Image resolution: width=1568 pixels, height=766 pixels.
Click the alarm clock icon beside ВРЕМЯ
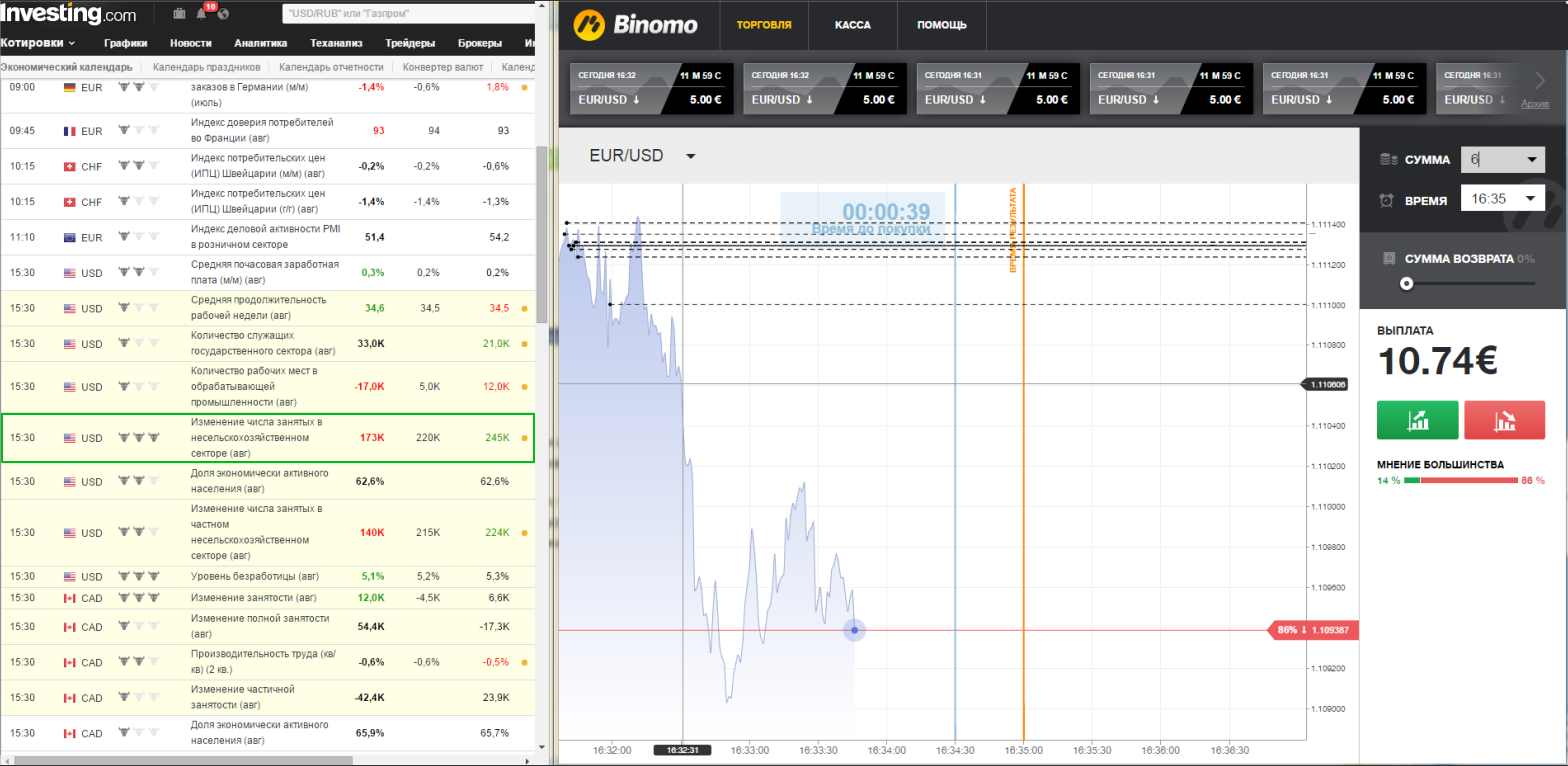pos(1386,200)
